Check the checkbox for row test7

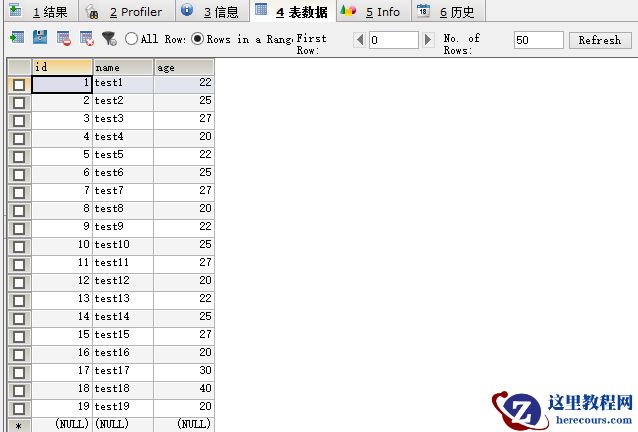(x=19, y=193)
